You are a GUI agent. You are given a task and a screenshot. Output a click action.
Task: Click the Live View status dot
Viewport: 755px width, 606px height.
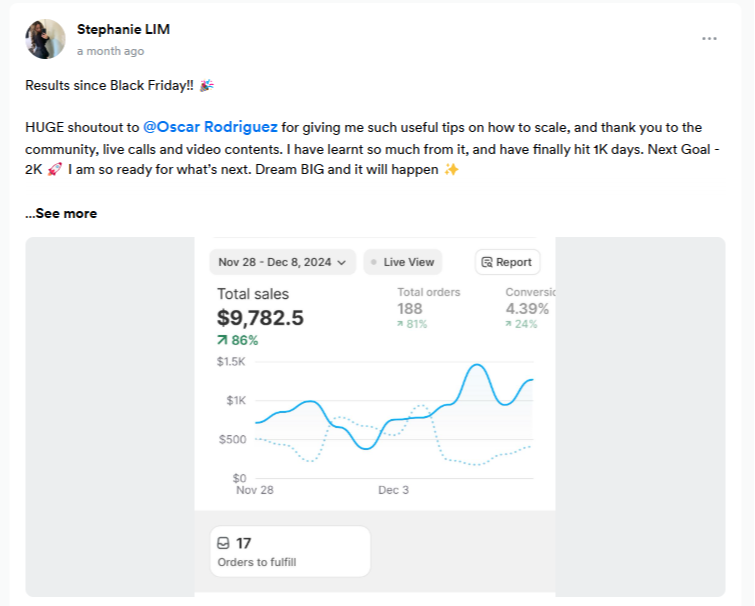coord(374,262)
